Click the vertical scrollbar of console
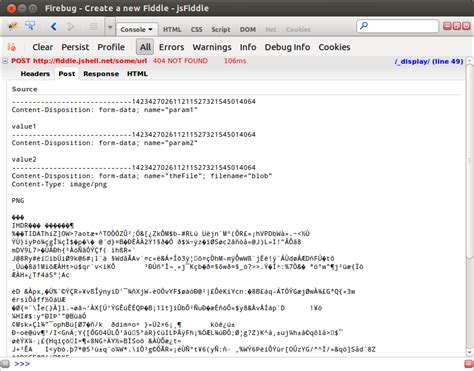The image size is (474, 371). 469,160
